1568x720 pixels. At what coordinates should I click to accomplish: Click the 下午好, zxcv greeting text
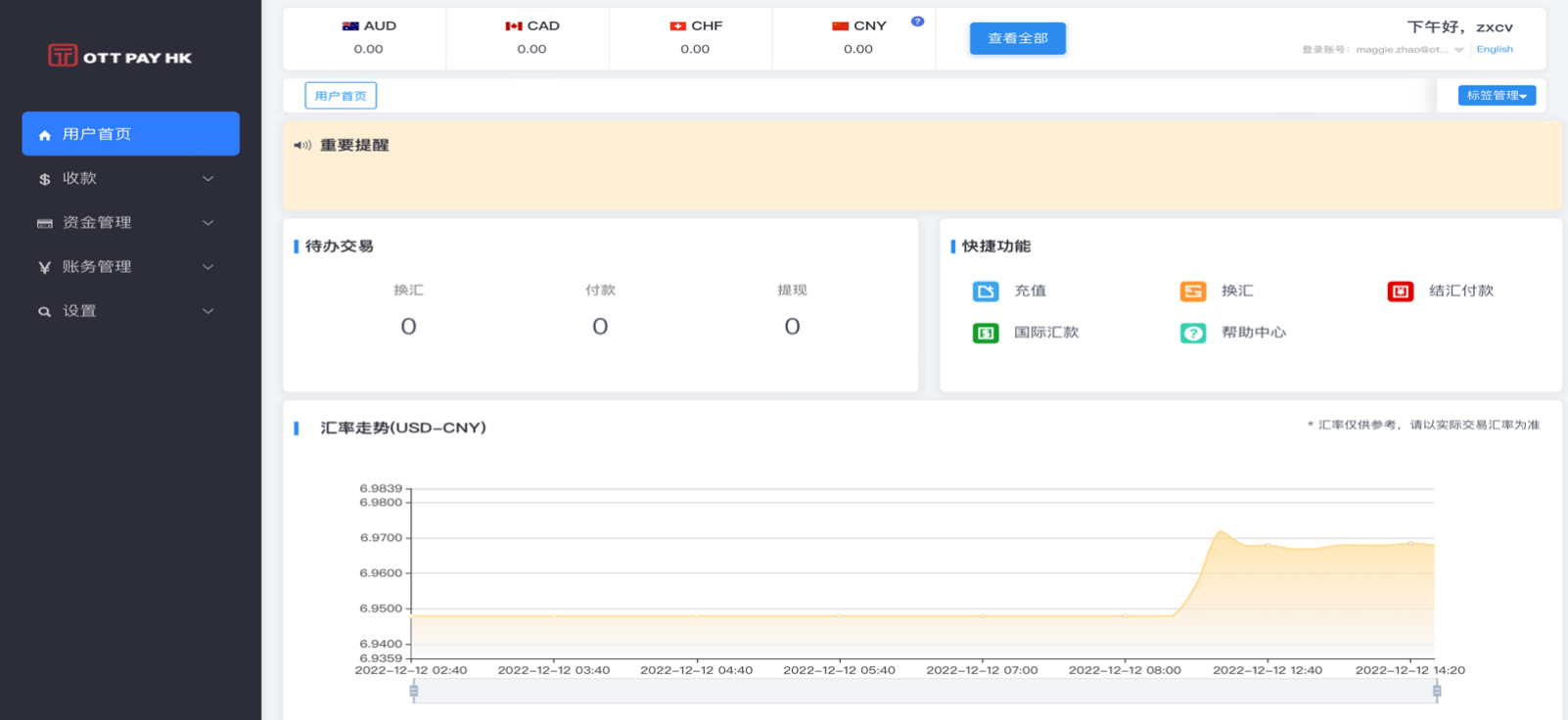click(x=1460, y=26)
